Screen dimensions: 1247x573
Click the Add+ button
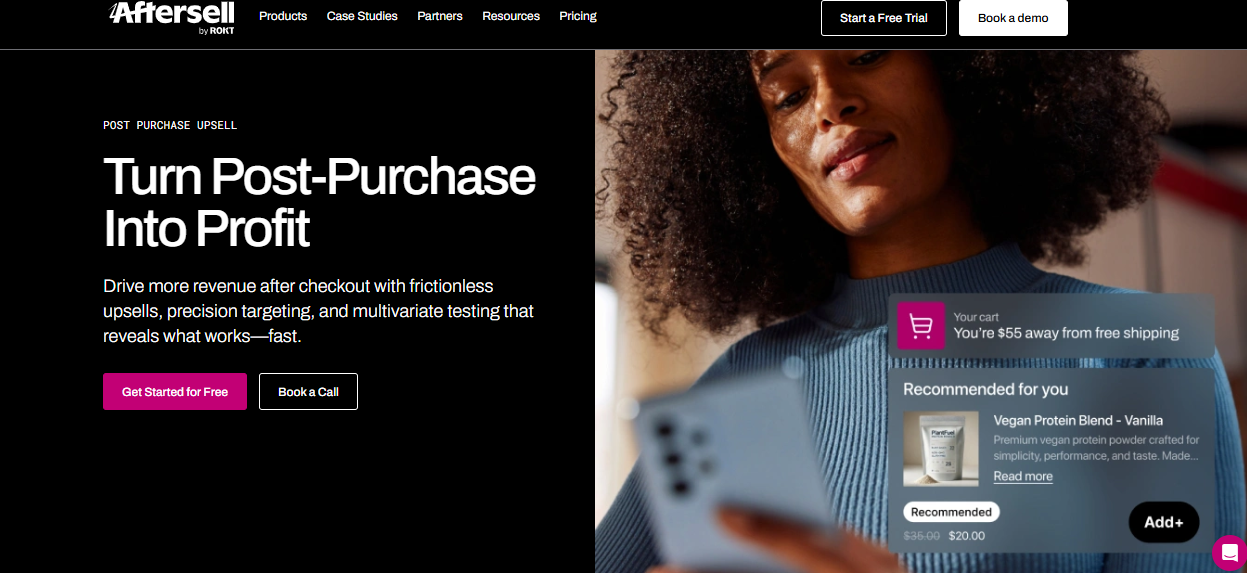tap(1164, 522)
